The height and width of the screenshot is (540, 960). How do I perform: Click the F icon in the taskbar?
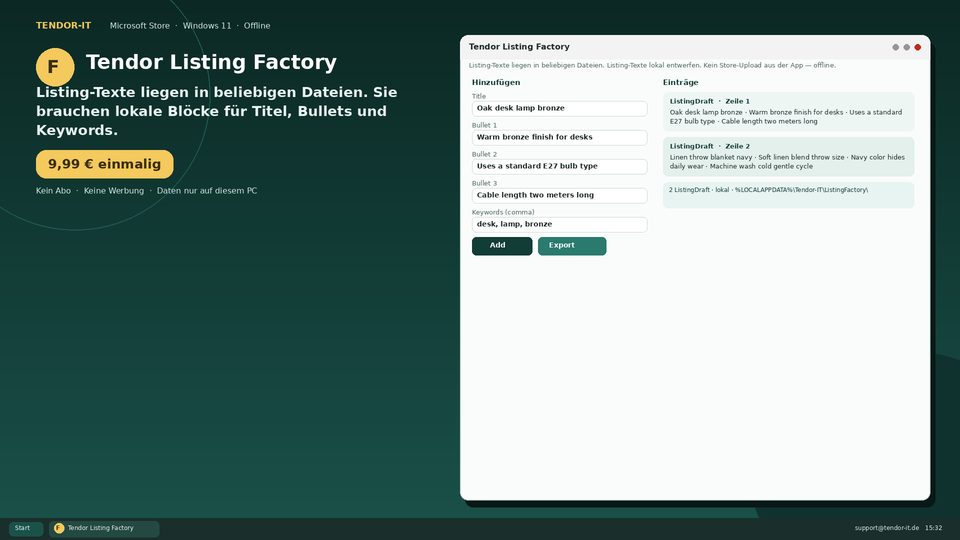(x=59, y=528)
